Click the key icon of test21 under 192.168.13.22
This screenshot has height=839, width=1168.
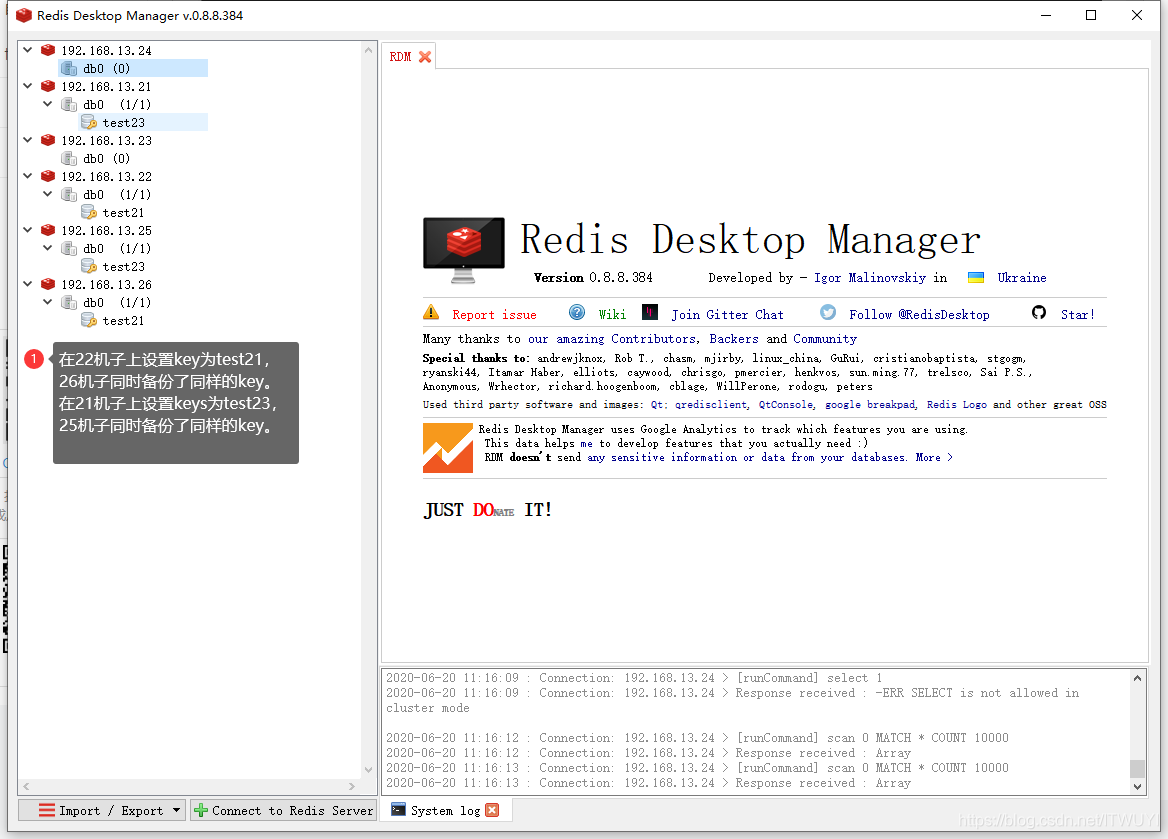coord(89,212)
